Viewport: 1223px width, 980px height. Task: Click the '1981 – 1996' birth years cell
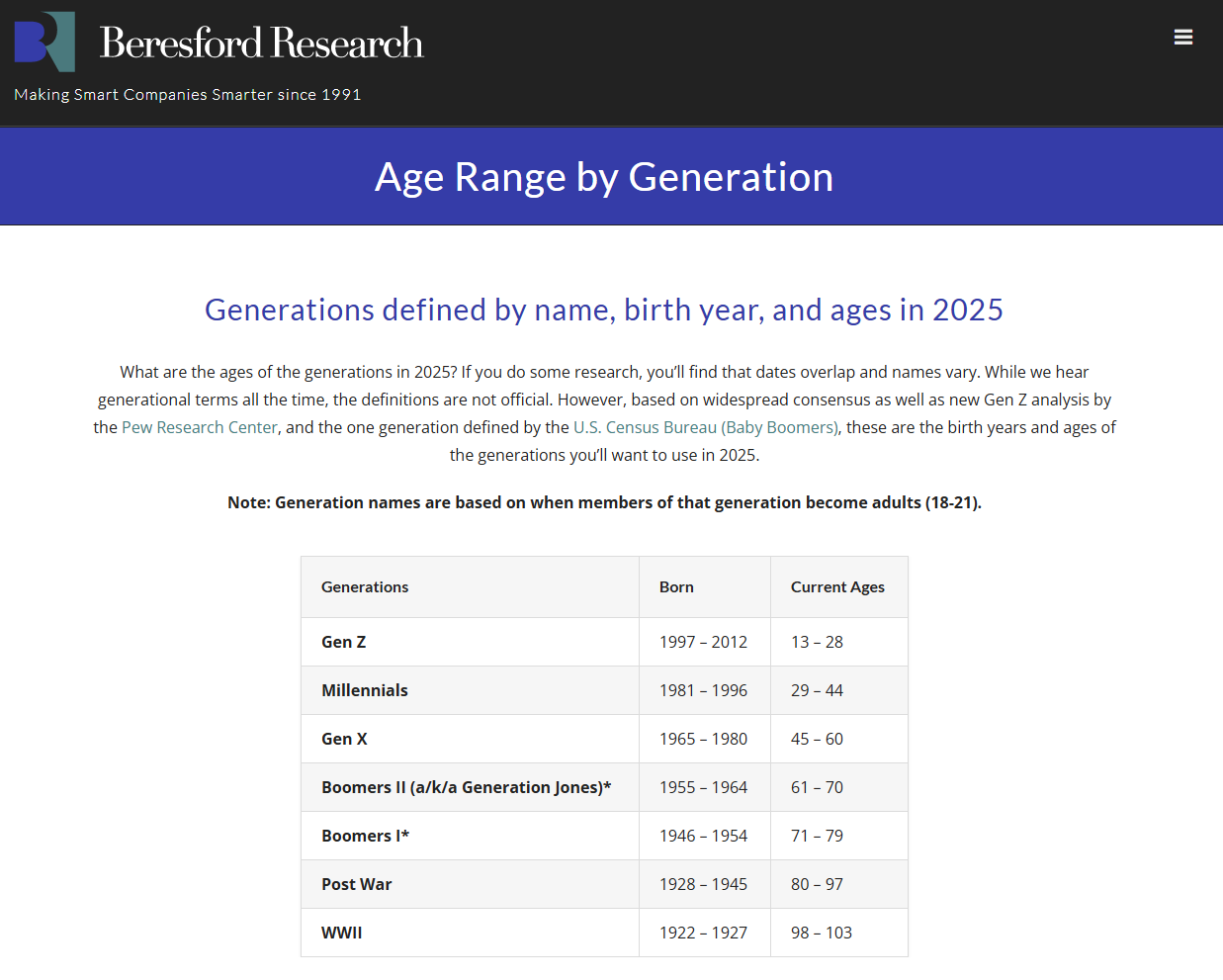703,690
